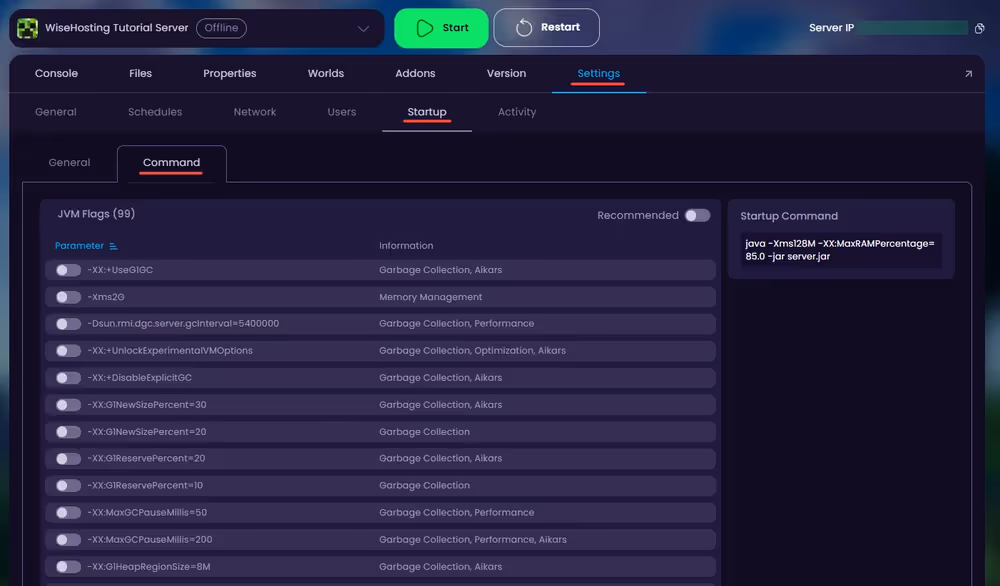Image resolution: width=1000 pixels, height=586 pixels.
Task: Expand the server selector dropdown chevron
Action: (363, 29)
